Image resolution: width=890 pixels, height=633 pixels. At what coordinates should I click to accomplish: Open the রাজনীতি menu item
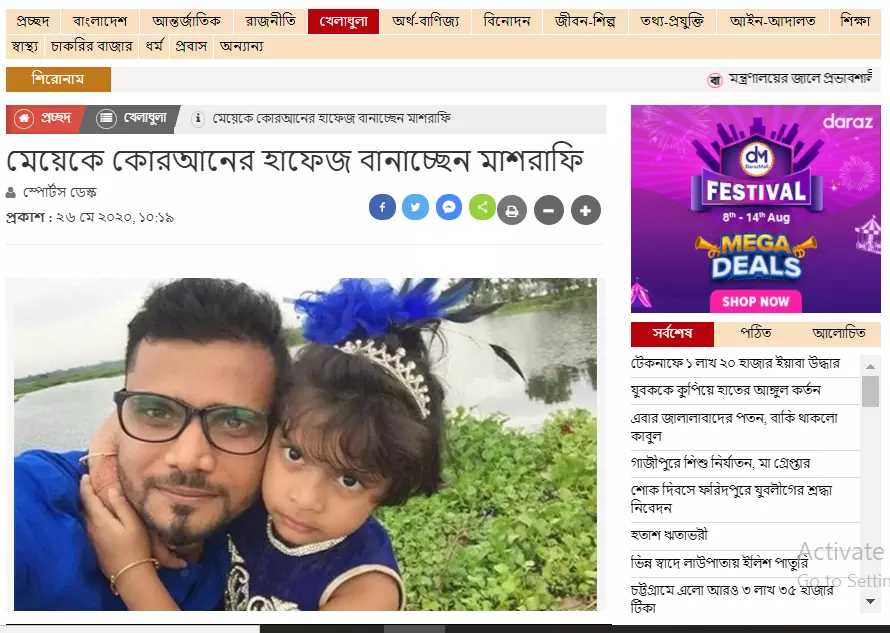271,22
